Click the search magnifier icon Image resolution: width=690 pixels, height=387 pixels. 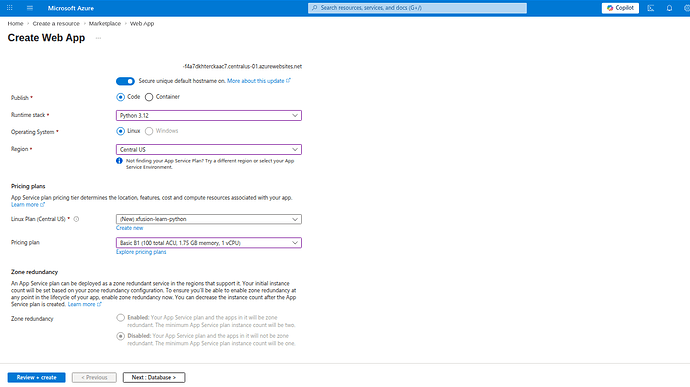coord(314,8)
